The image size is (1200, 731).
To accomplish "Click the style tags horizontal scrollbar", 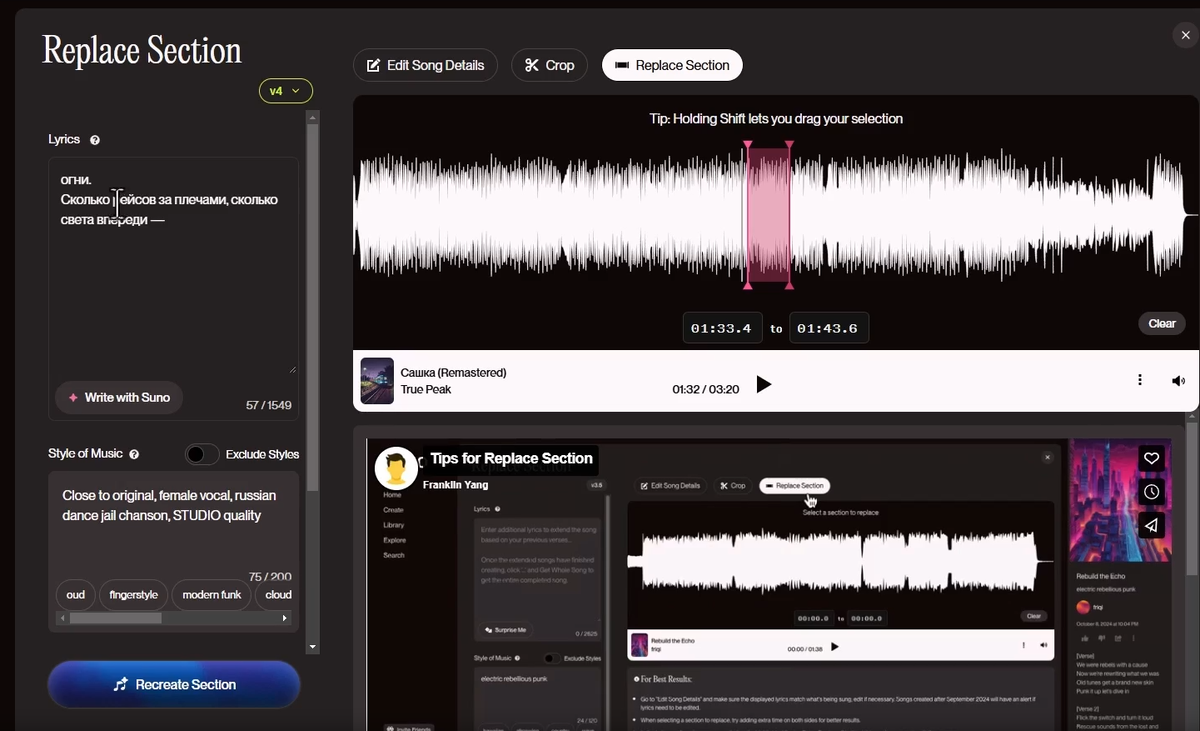I will point(115,618).
